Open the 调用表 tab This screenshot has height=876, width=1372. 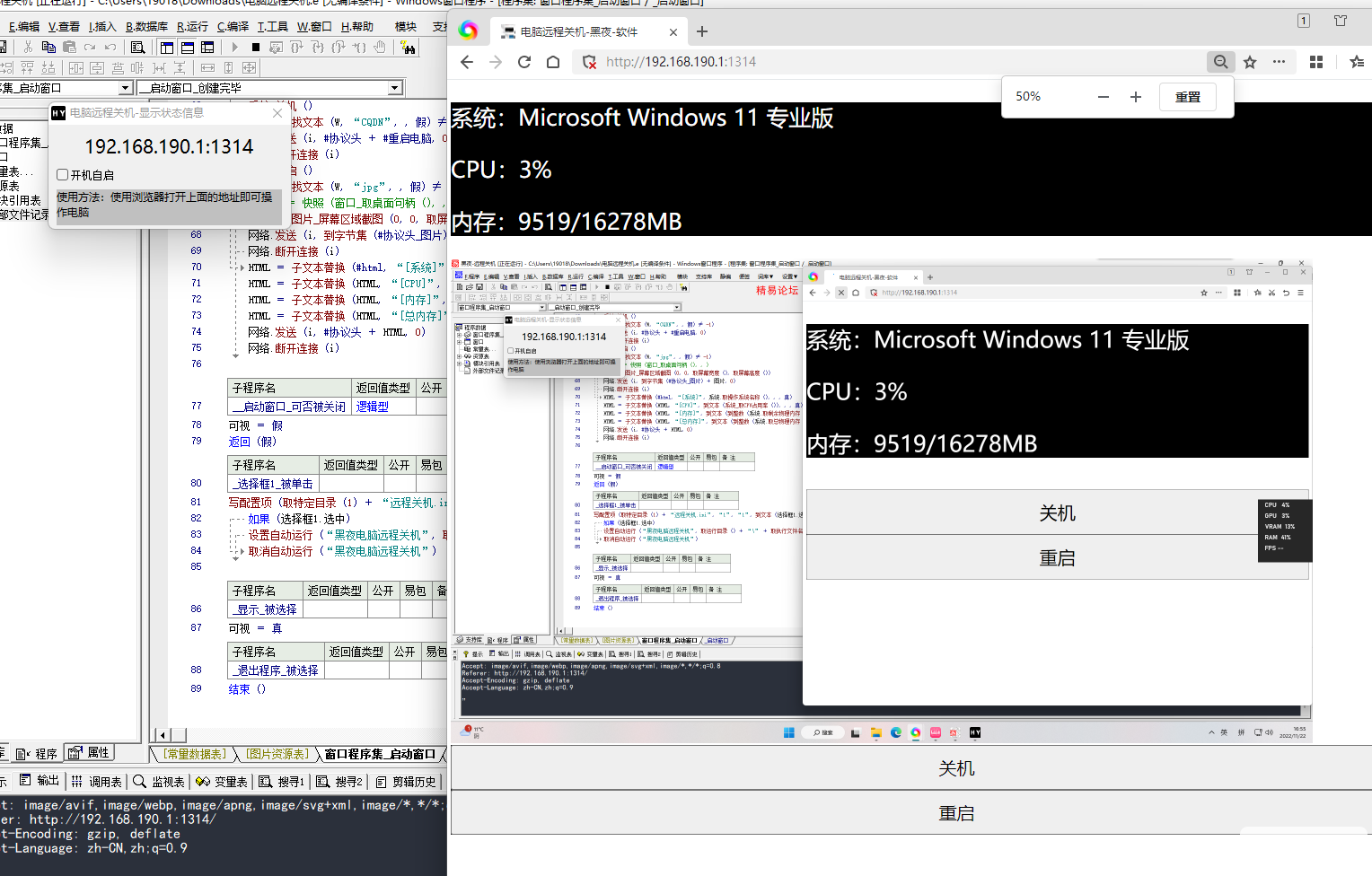coord(97,782)
